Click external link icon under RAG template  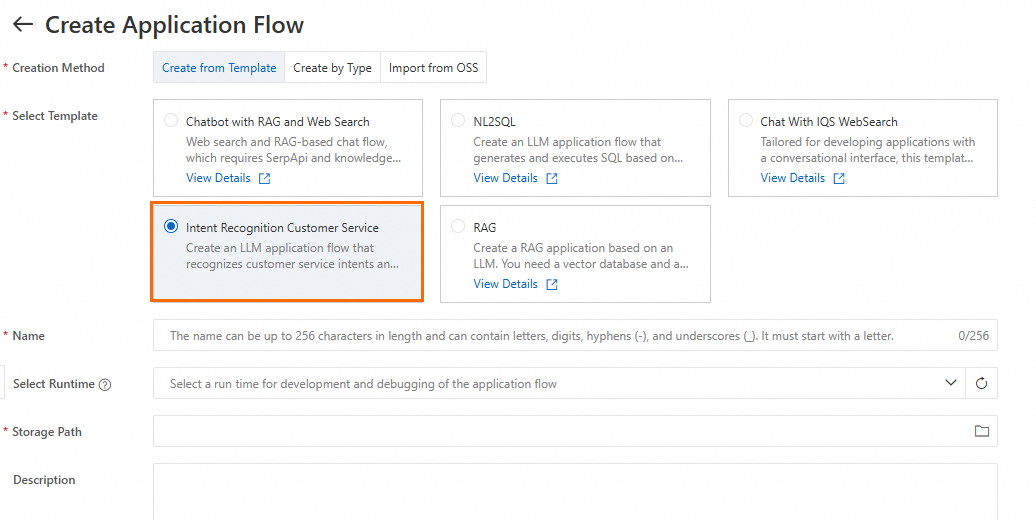552,285
